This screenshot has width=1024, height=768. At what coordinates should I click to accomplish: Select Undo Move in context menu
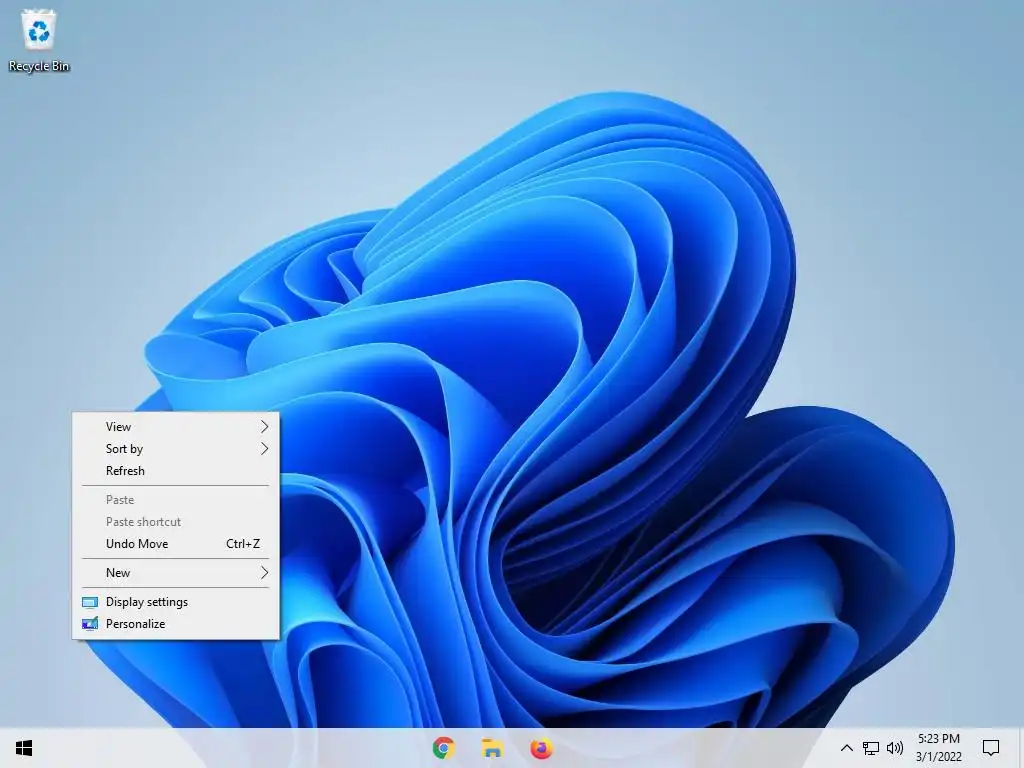coord(176,544)
